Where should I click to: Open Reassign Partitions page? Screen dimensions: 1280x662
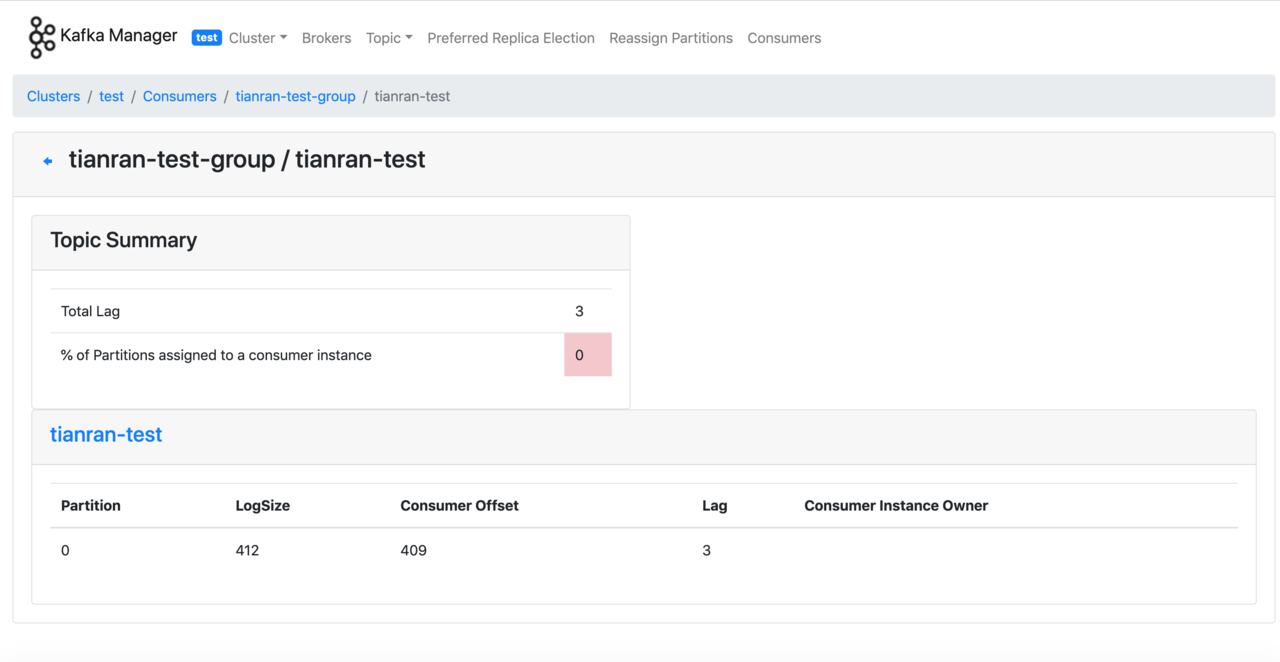pos(671,38)
